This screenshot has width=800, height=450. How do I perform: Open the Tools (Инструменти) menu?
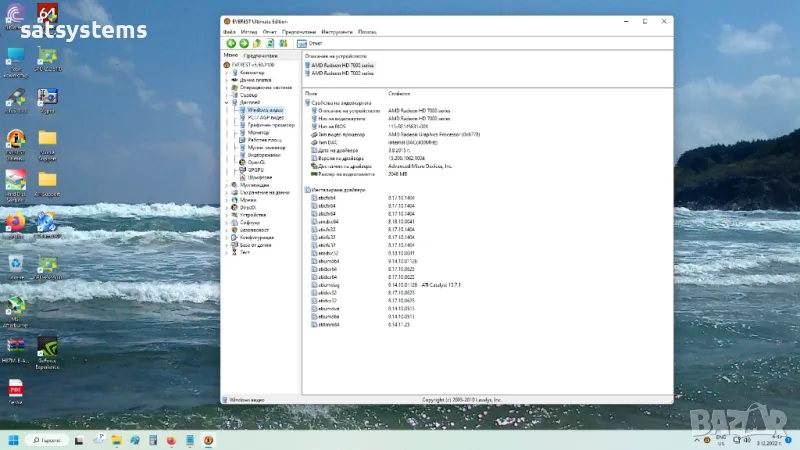(337, 32)
